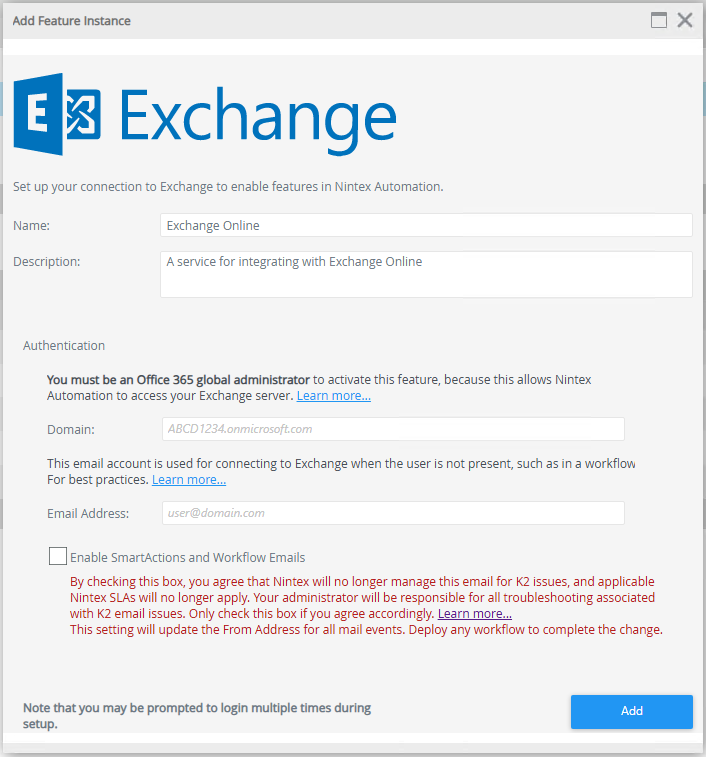The width and height of the screenshot is (706, 757).
Task: Click the large Exchange wordmark text
Action: (258, 119)
